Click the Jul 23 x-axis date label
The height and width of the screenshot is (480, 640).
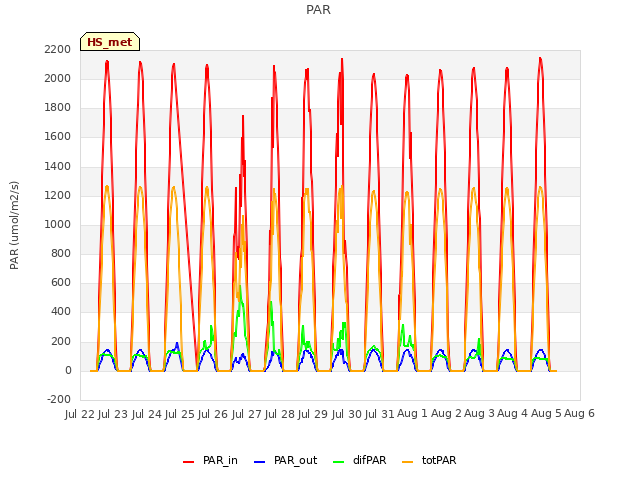tap(113, 414)
